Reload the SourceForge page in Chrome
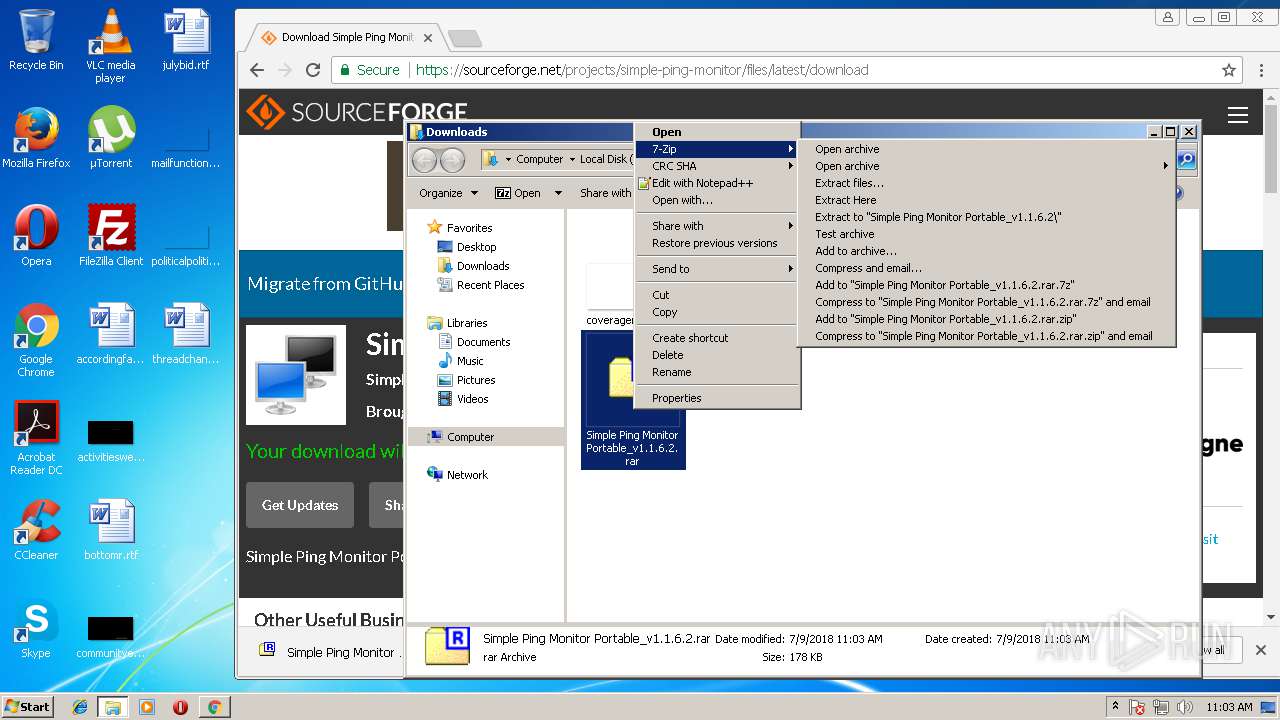 (x=313, y=70)
